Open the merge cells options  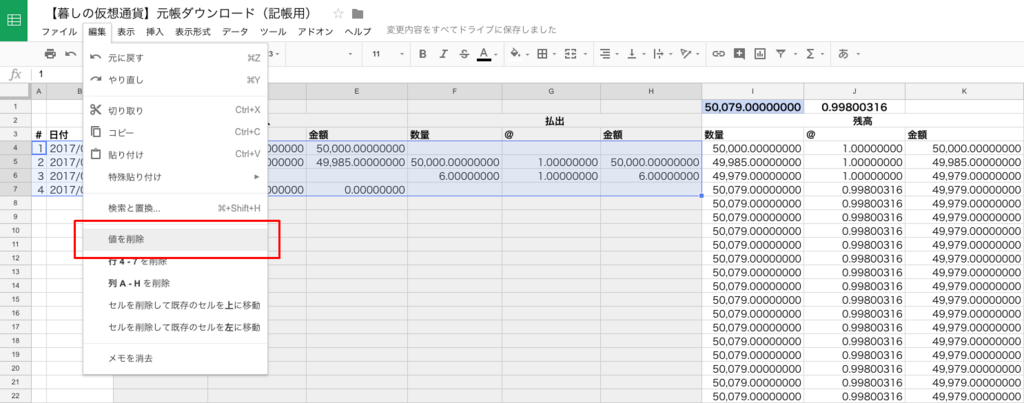click(x=573, y=54)
